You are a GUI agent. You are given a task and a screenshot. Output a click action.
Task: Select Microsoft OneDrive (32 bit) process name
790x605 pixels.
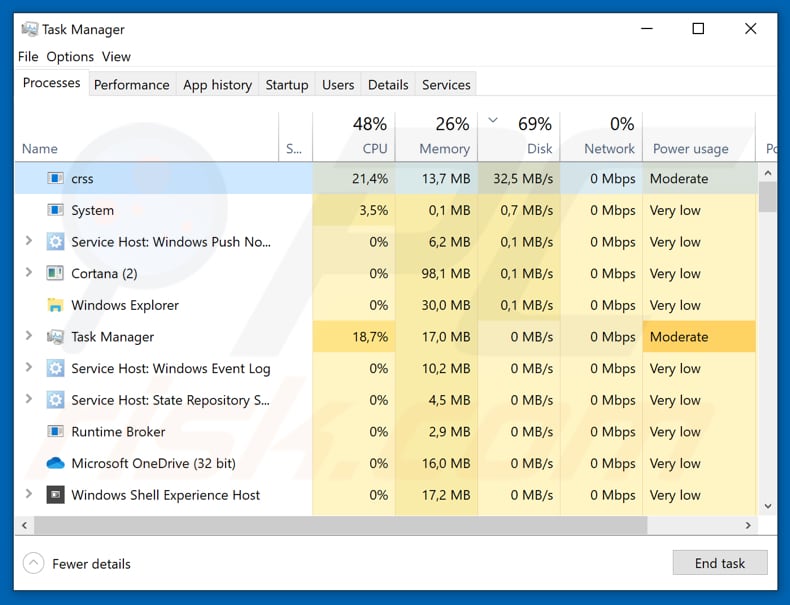click(x=153, y=463)
